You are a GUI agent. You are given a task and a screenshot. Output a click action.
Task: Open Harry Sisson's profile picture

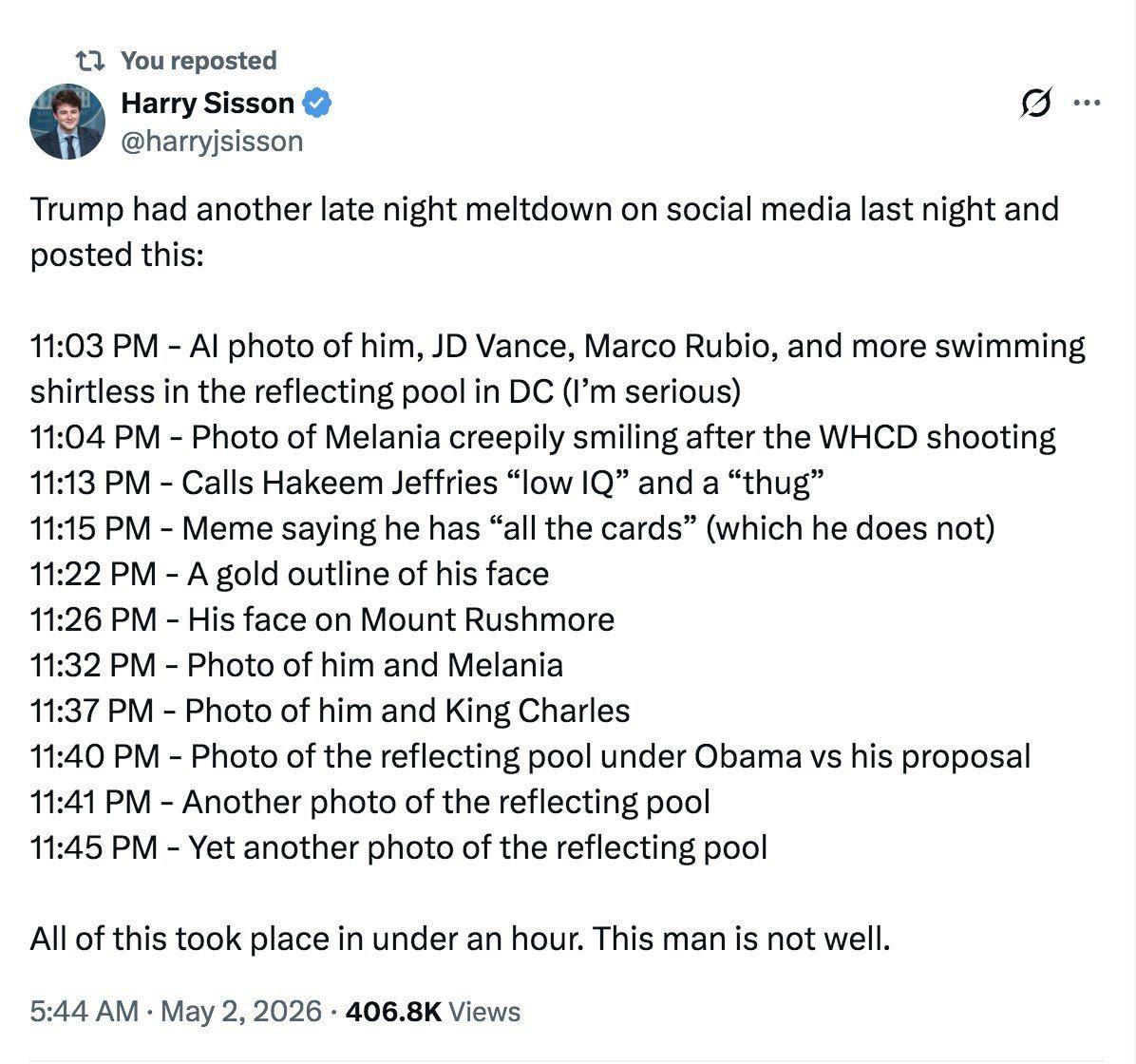tap(67, 121)
